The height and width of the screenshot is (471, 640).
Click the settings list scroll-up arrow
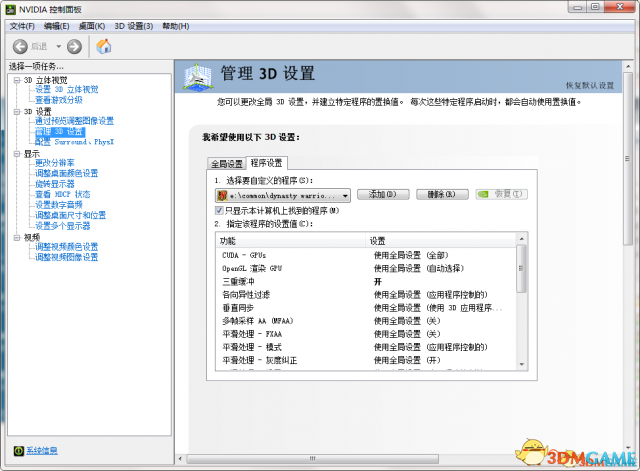coord(521,238)
